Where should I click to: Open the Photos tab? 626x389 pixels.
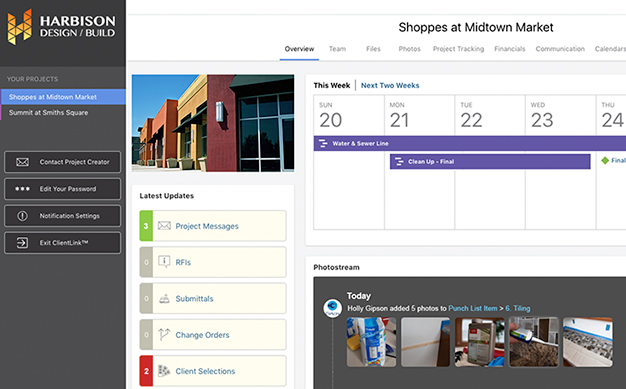(409, 49)
